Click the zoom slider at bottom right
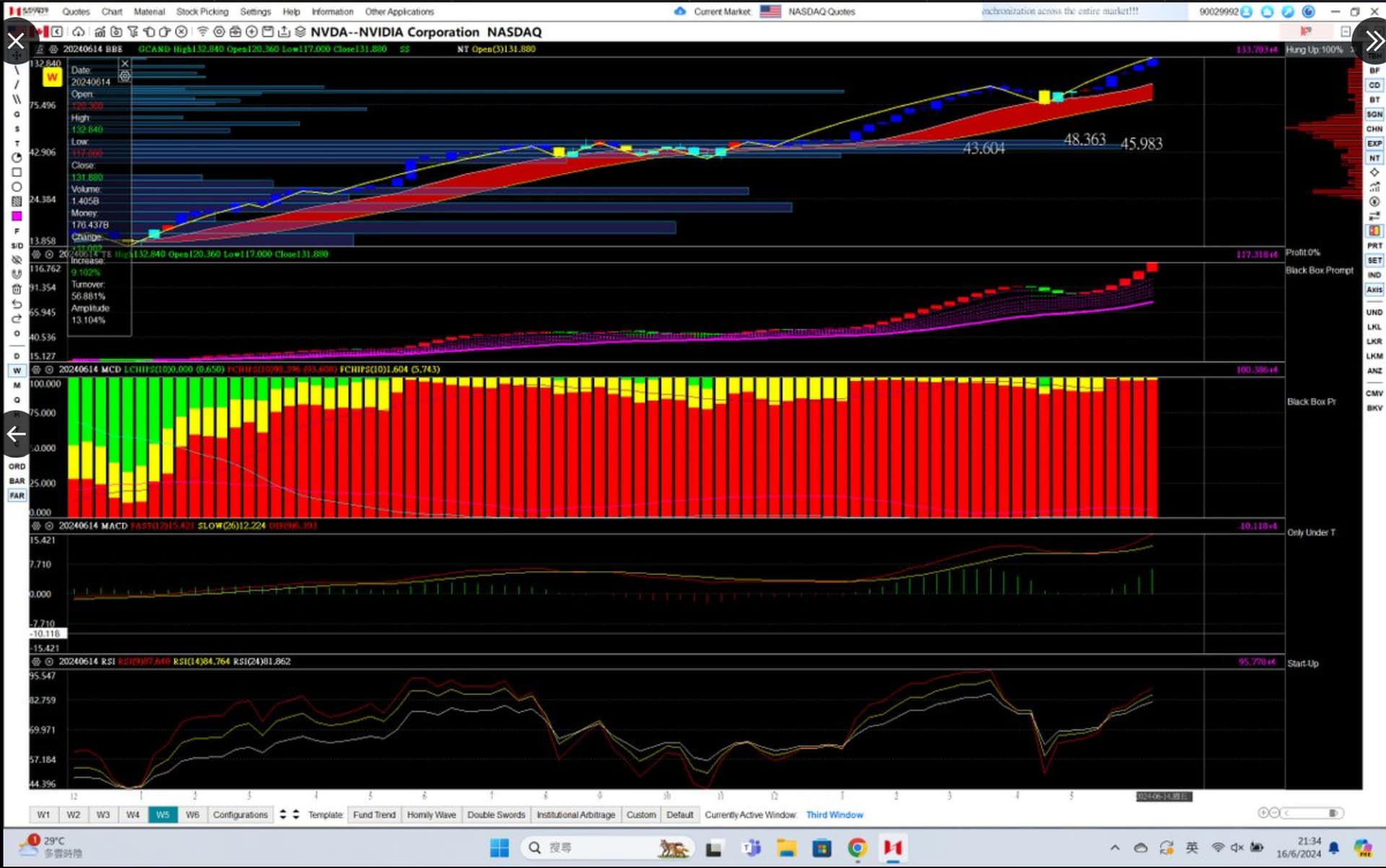 pyautogui.click(x=1311, y=813)
